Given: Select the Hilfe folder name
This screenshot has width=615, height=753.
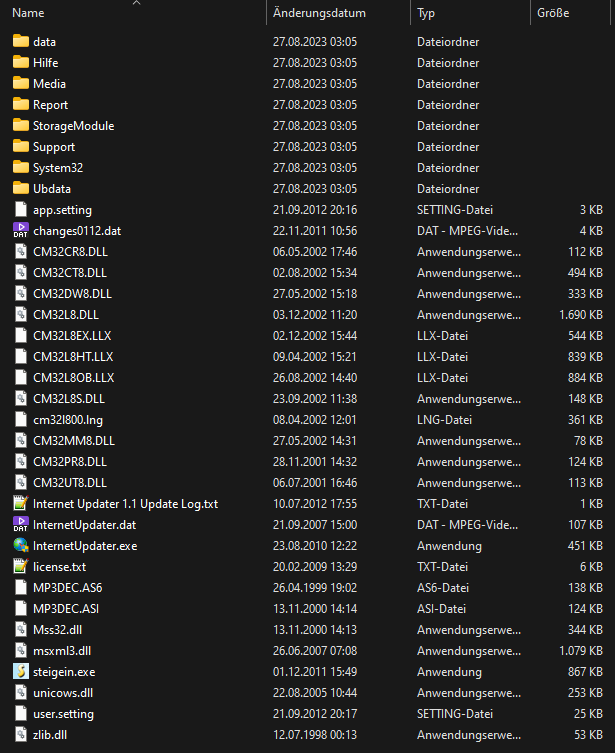Looking at the screenshot, I should (x=46, y=63).
